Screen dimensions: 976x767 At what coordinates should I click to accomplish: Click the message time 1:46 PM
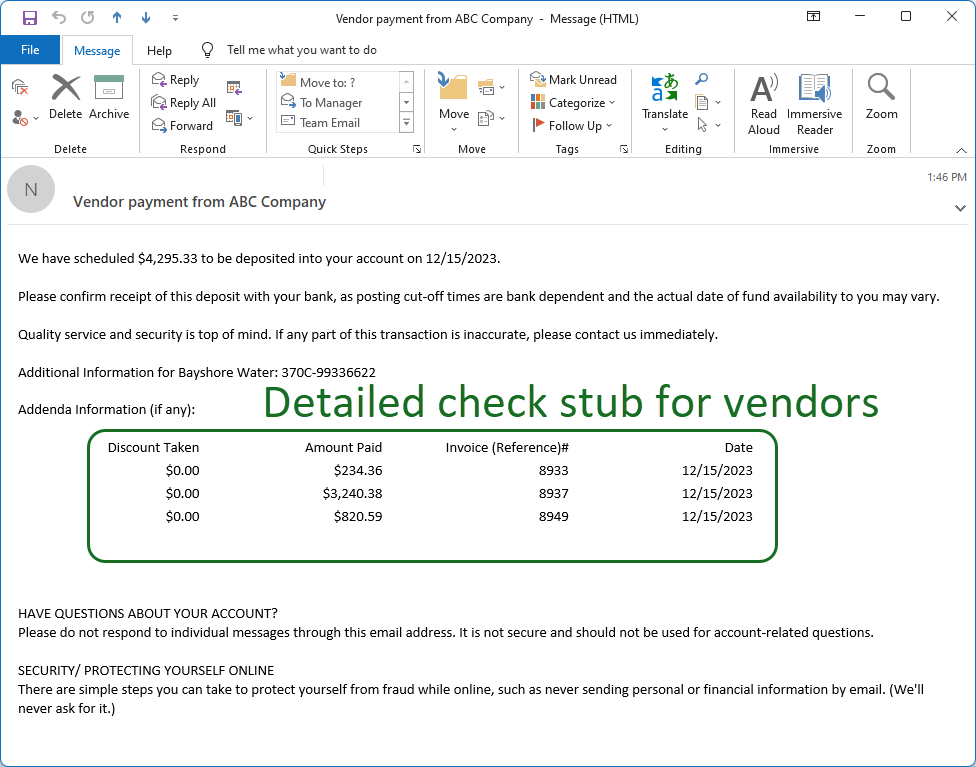[x=947, y=177]
